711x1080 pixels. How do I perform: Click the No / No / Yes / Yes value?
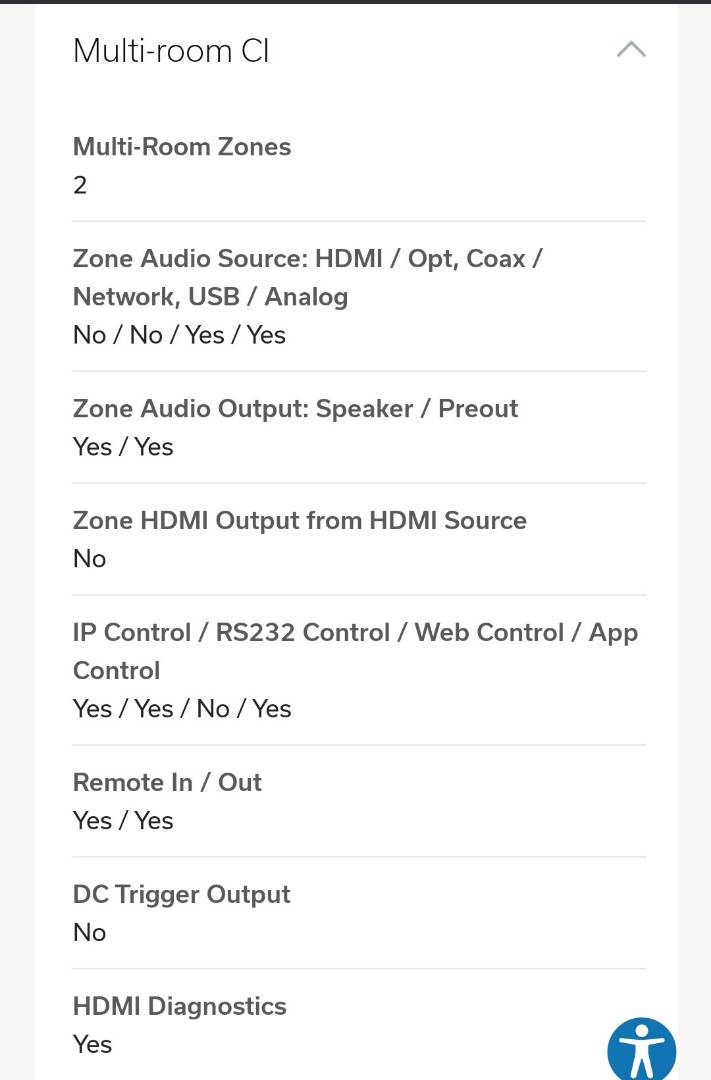tap(179, 335)
